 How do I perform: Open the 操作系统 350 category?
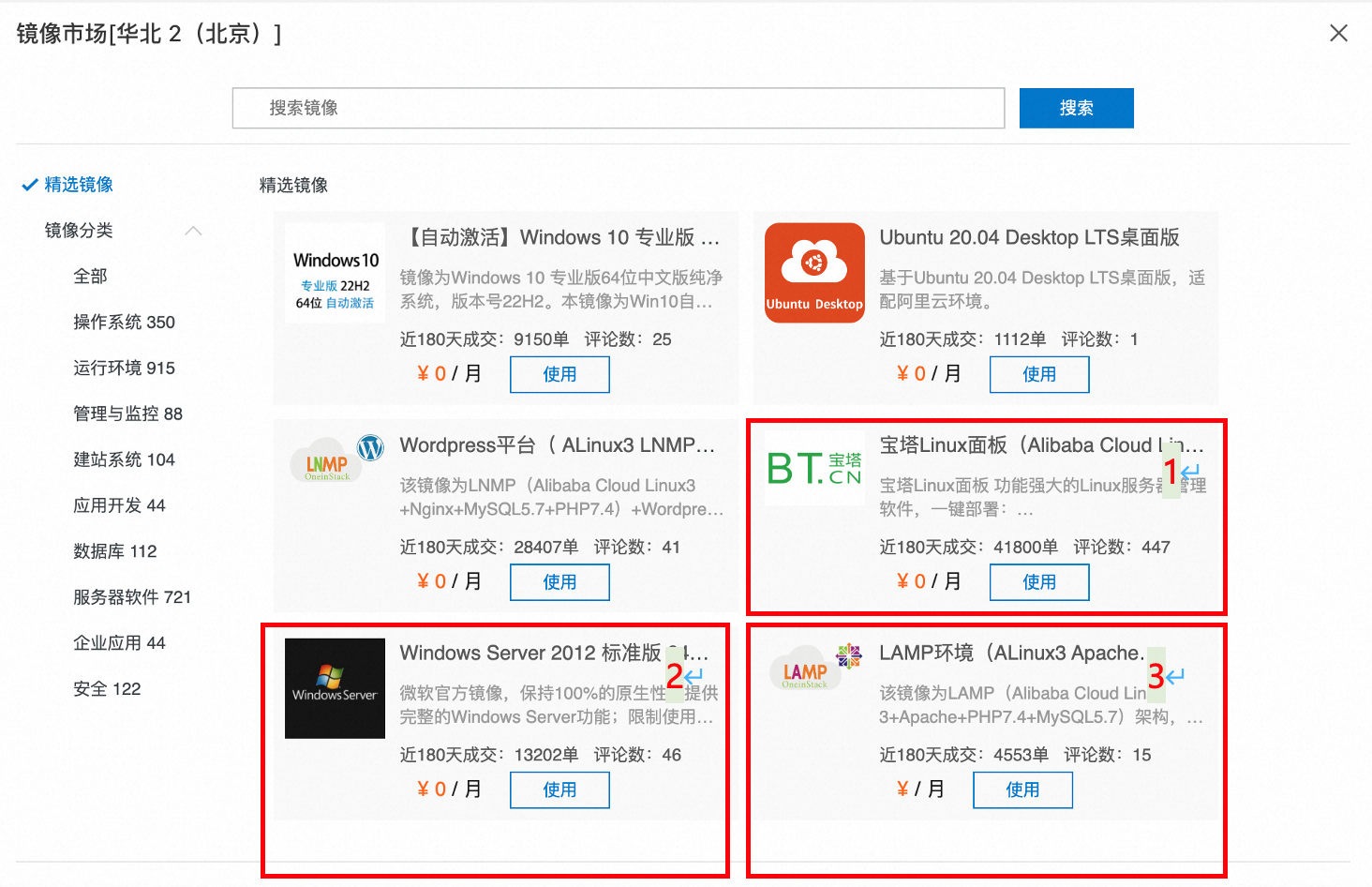(124, 323)
